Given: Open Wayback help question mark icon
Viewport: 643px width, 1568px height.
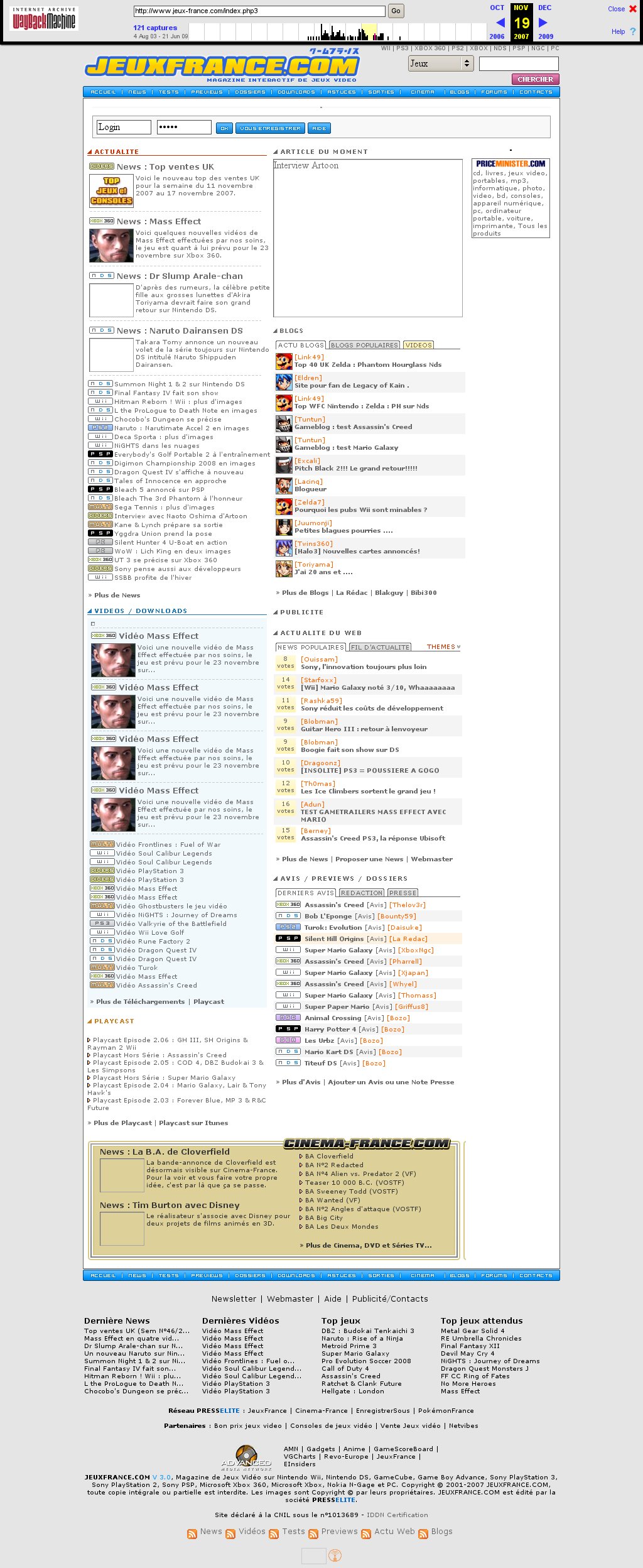Looking at the screenshot, I should (x=633, y=31).
